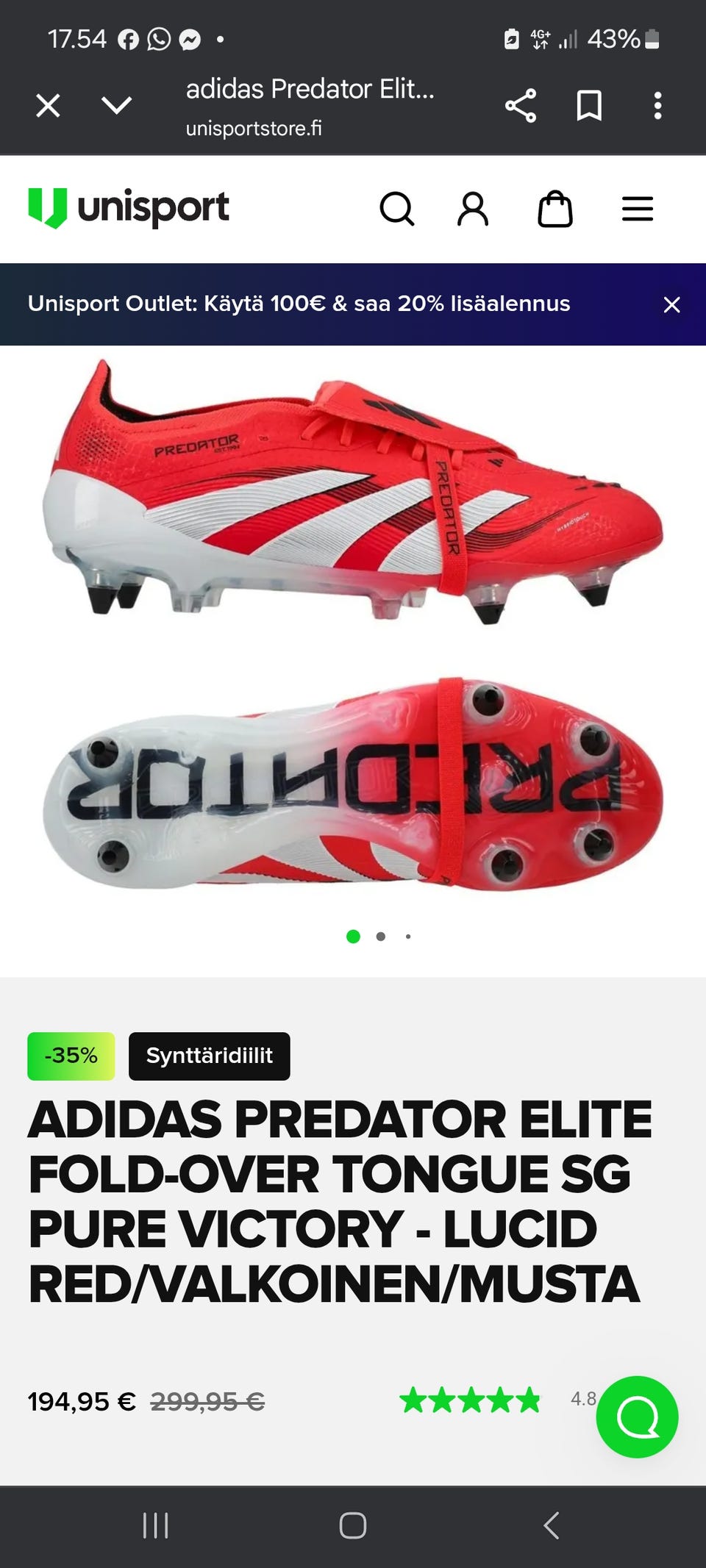Open the five-star rating reviews
Image resolution: width=706 pixels, height=1568 pixels.
click(x=470, y=1400)
